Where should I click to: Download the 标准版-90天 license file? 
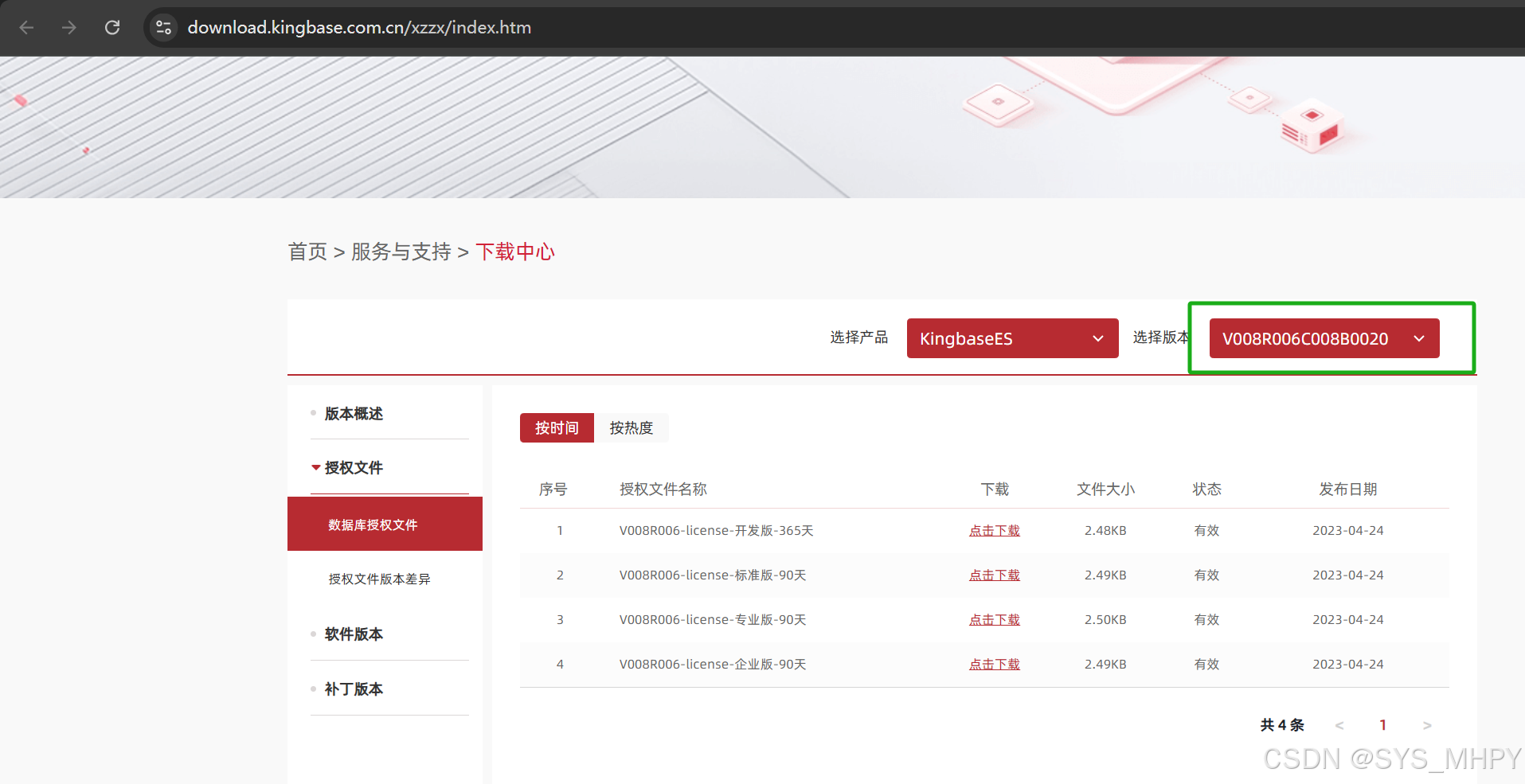(994, 575)
